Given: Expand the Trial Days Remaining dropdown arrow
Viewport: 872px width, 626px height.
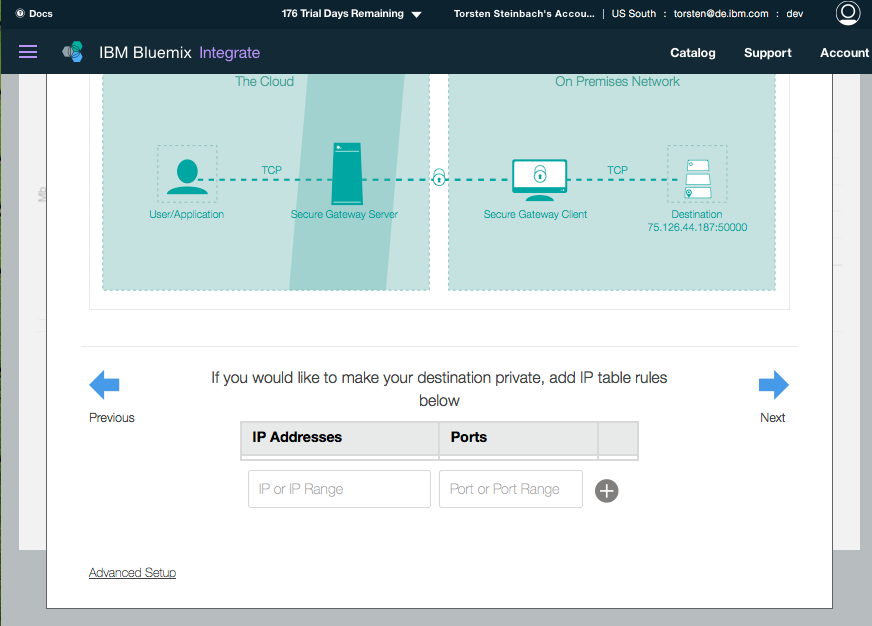Looking at the screenshot, I should pyautogui.click(x=417, y=14).
